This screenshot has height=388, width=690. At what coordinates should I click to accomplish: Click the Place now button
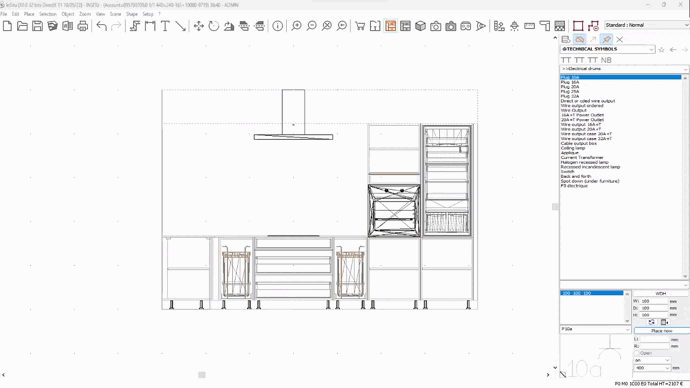[x=661, y=330]
